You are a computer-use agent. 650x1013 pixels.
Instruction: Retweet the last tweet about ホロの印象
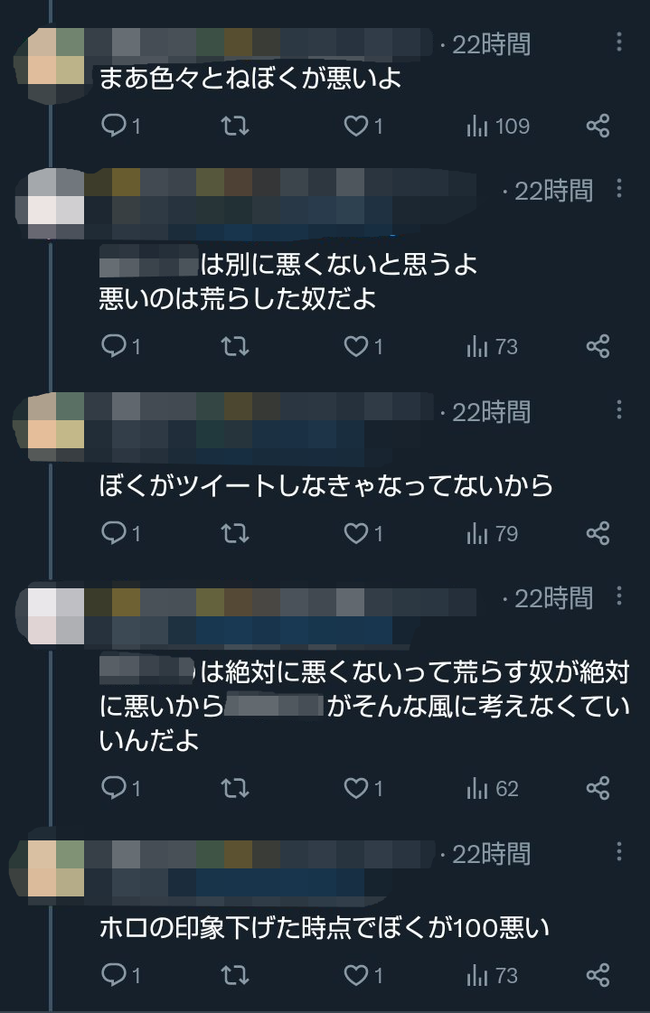tap(235, 975)
